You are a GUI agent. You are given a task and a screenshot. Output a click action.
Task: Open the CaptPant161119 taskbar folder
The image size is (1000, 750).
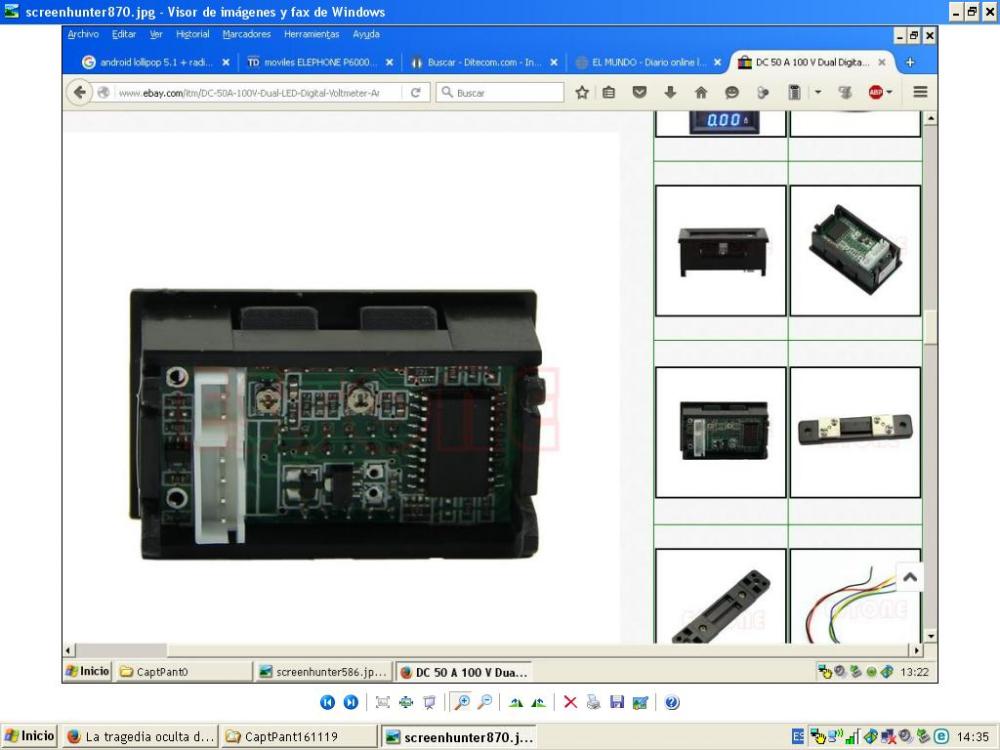tap(300, 736)
